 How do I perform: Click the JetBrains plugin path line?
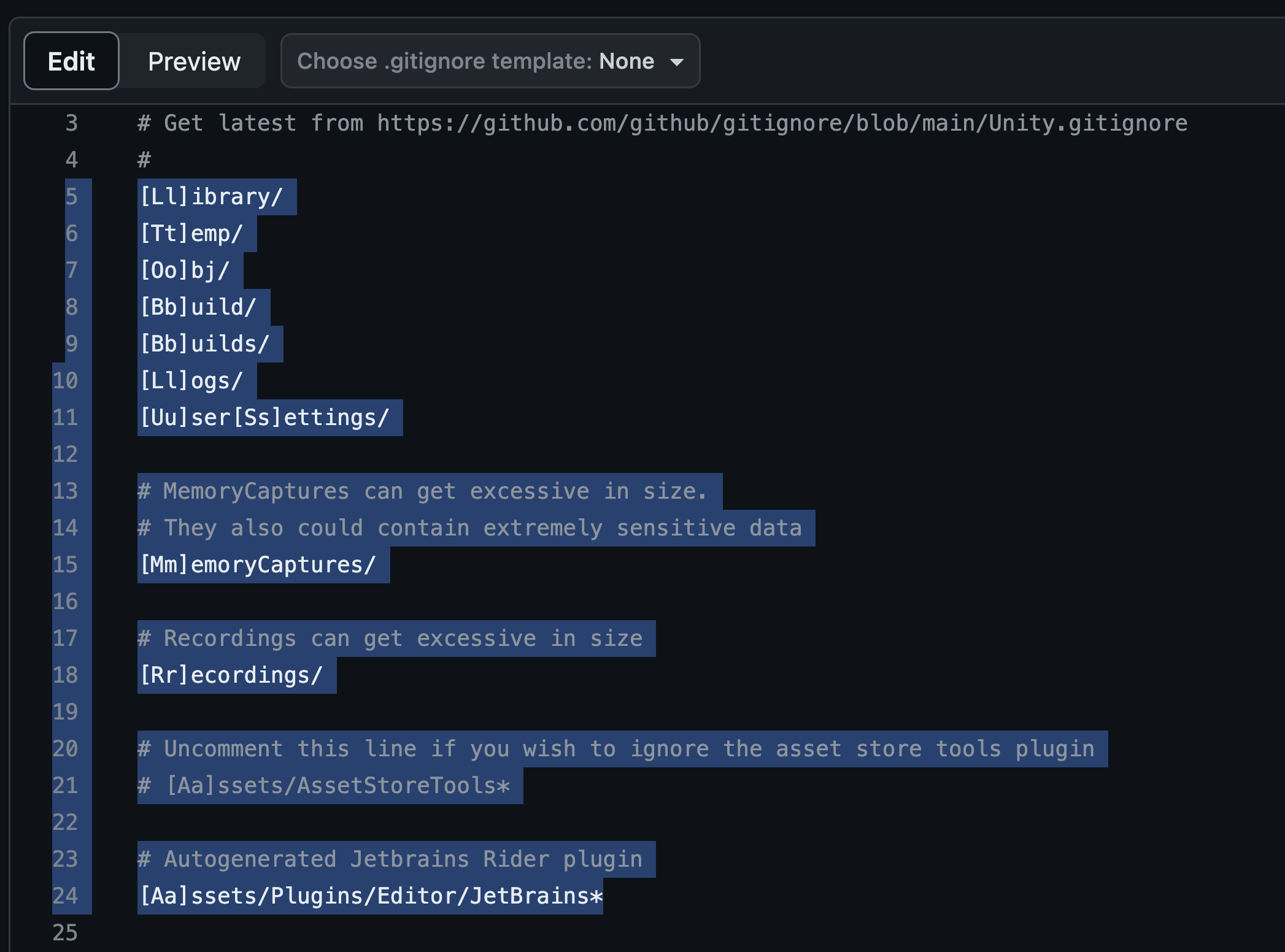point(371,896)
